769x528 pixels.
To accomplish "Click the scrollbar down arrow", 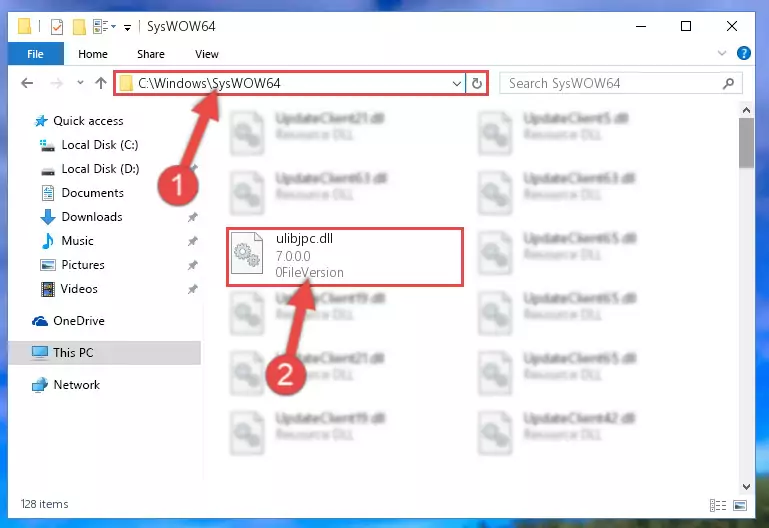I will [x=746, y=487].
